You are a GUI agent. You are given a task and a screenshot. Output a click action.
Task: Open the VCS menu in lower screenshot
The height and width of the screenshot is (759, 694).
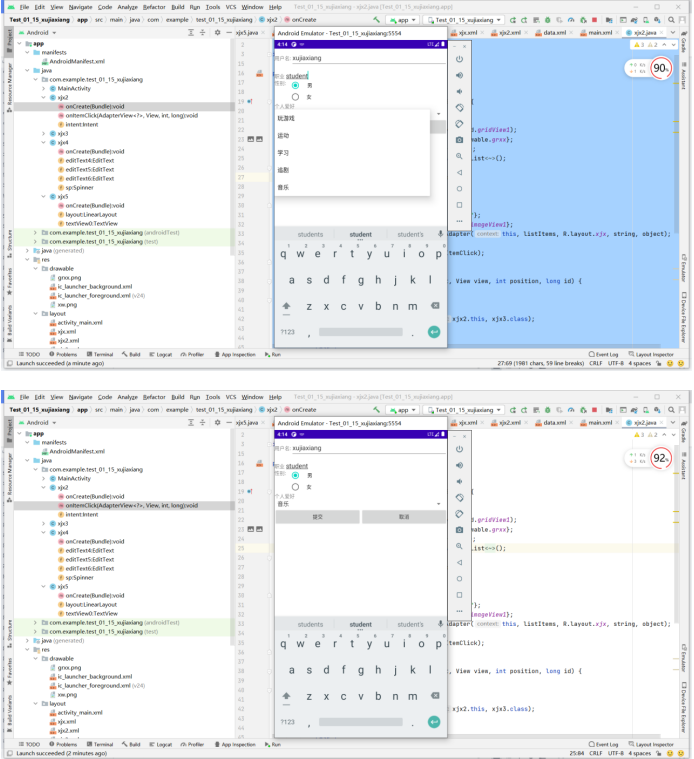[231, 397]
